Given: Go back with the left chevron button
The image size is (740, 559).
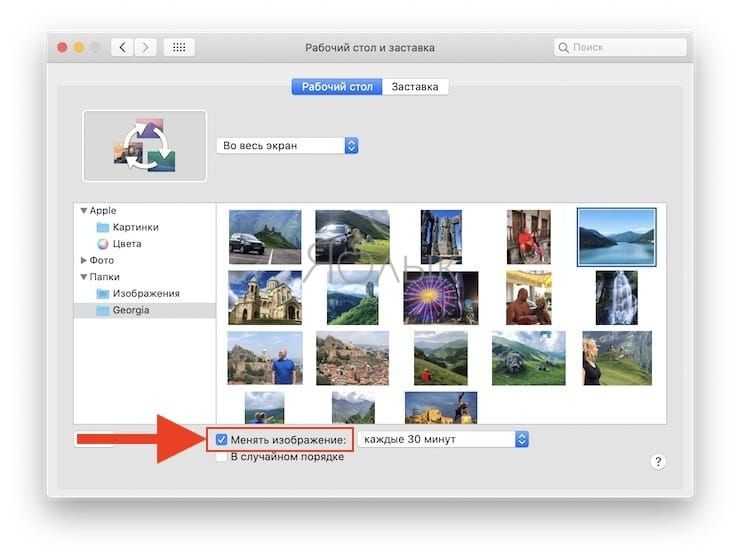Looking at the screenshot, I should click(122, 47).
